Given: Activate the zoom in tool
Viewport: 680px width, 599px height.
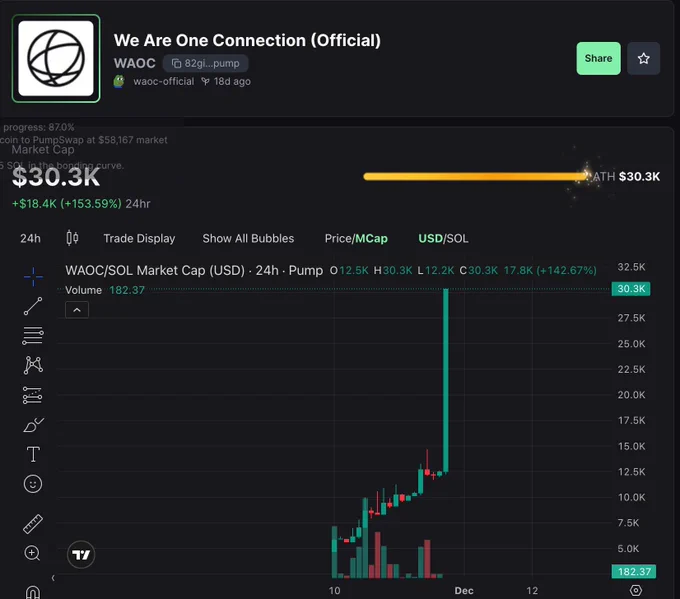Looking at the screenshot, I should [x=33, y=553].
